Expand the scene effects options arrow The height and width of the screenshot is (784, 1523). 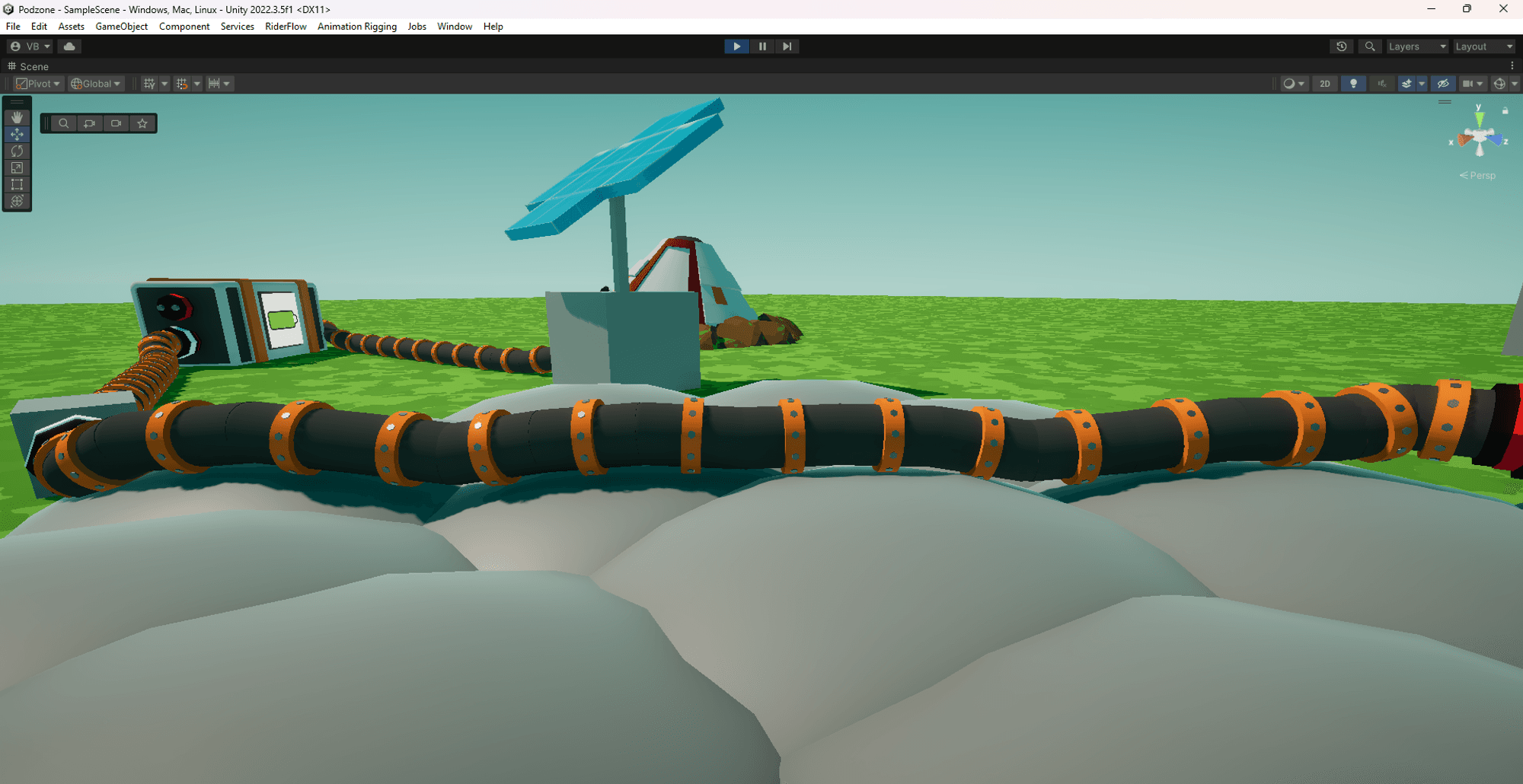coord(1422,84)
